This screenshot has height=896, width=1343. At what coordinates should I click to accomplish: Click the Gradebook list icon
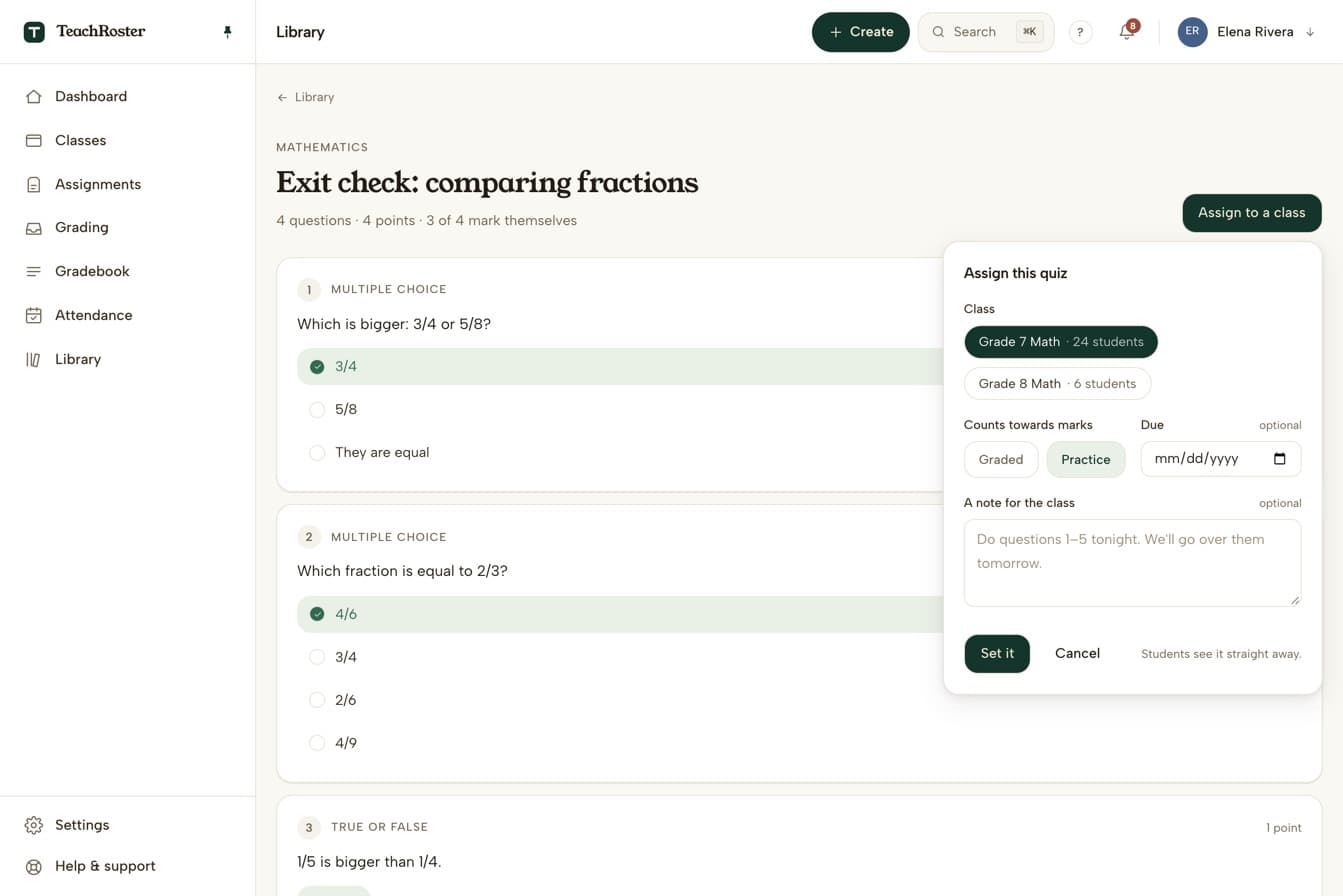(x=34, y=271)
